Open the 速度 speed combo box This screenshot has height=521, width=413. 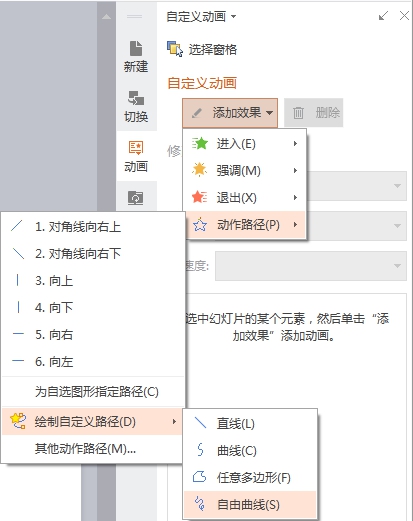[x=311, y=266]
